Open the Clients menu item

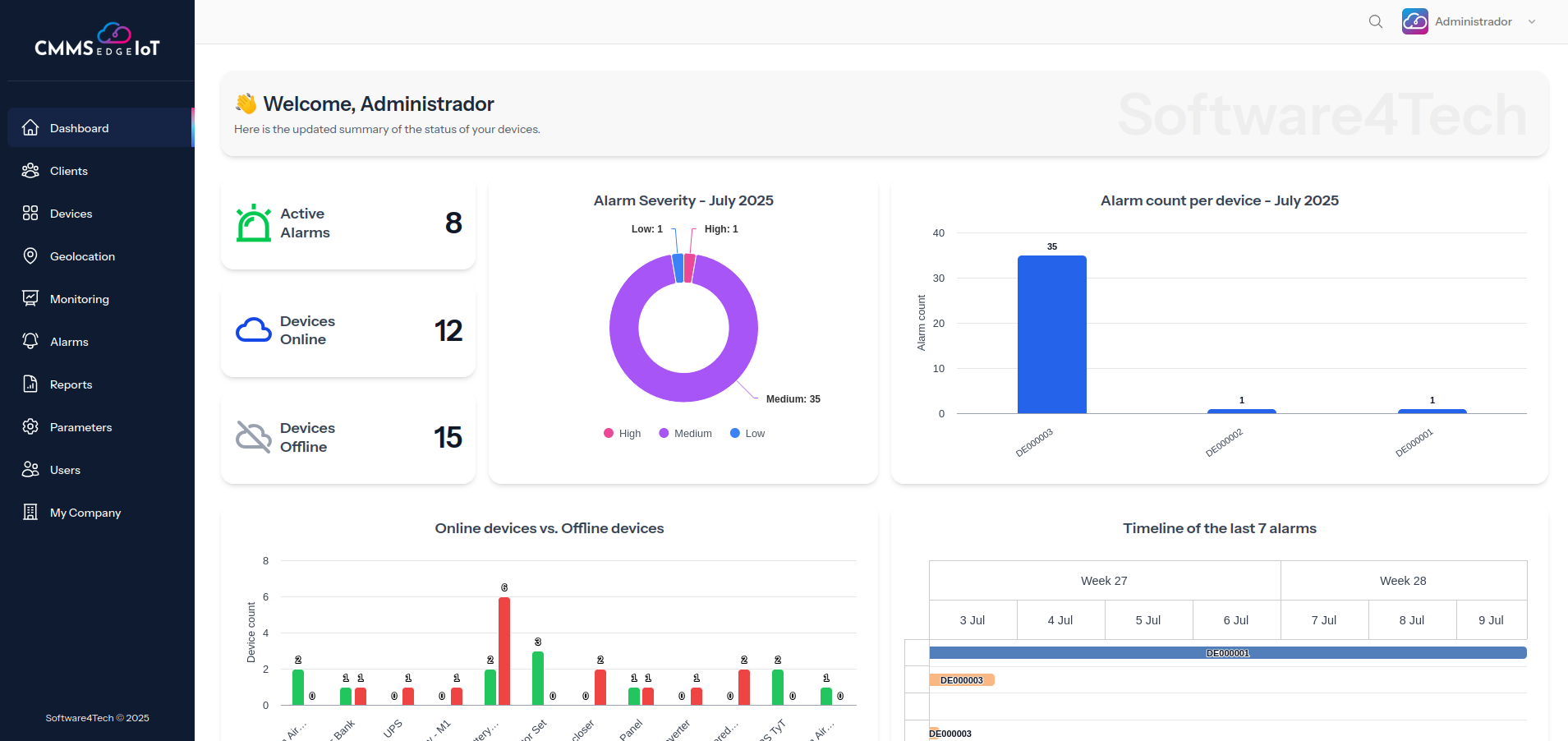click(69, 171)
